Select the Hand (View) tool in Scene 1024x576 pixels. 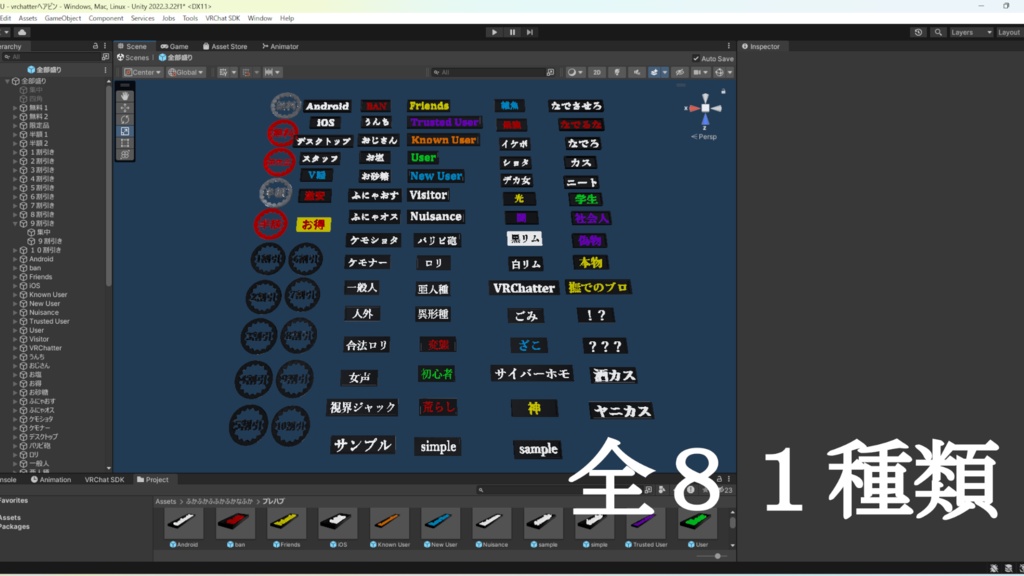pyautogui.click(x=125, y=96)
